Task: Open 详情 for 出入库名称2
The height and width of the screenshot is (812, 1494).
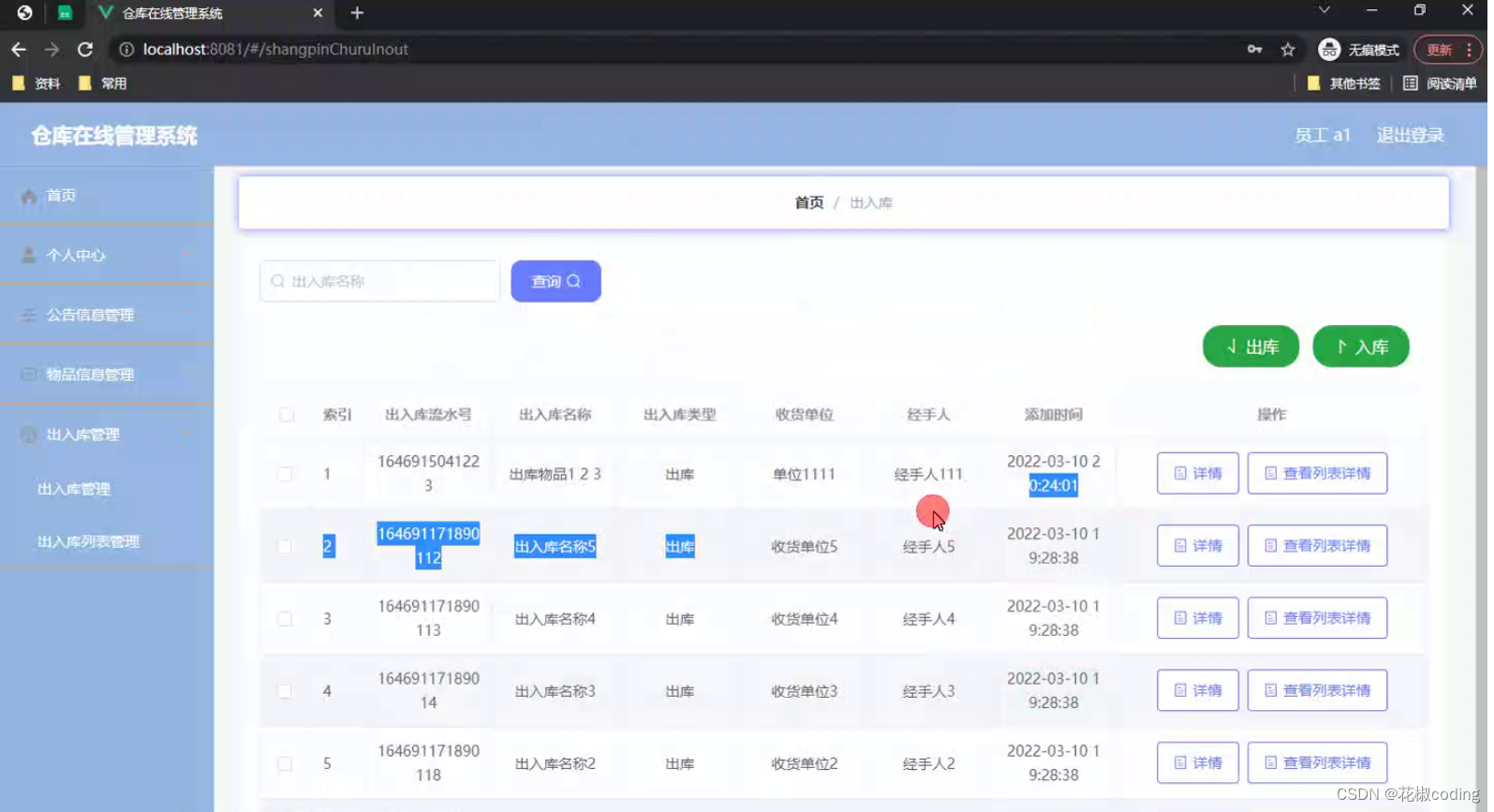Action: (x=1198, y=762)
